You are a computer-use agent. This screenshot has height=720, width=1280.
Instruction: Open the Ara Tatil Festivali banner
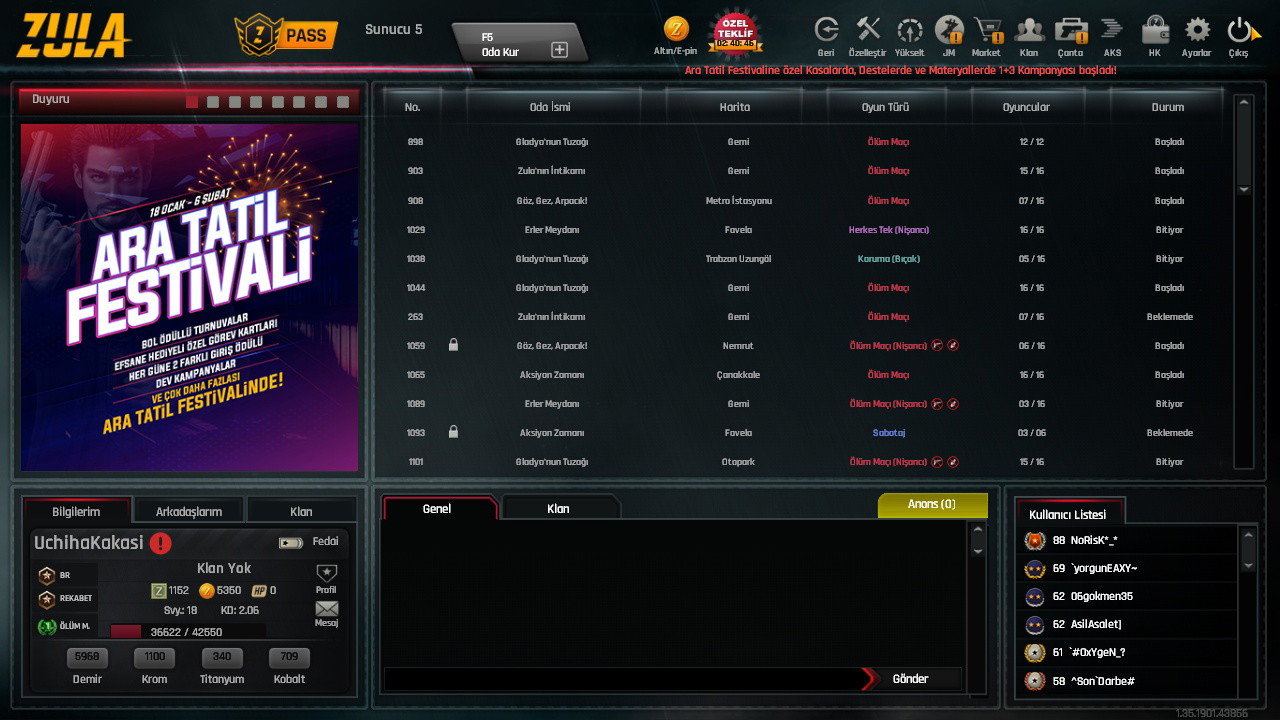(x=189, y=297)
